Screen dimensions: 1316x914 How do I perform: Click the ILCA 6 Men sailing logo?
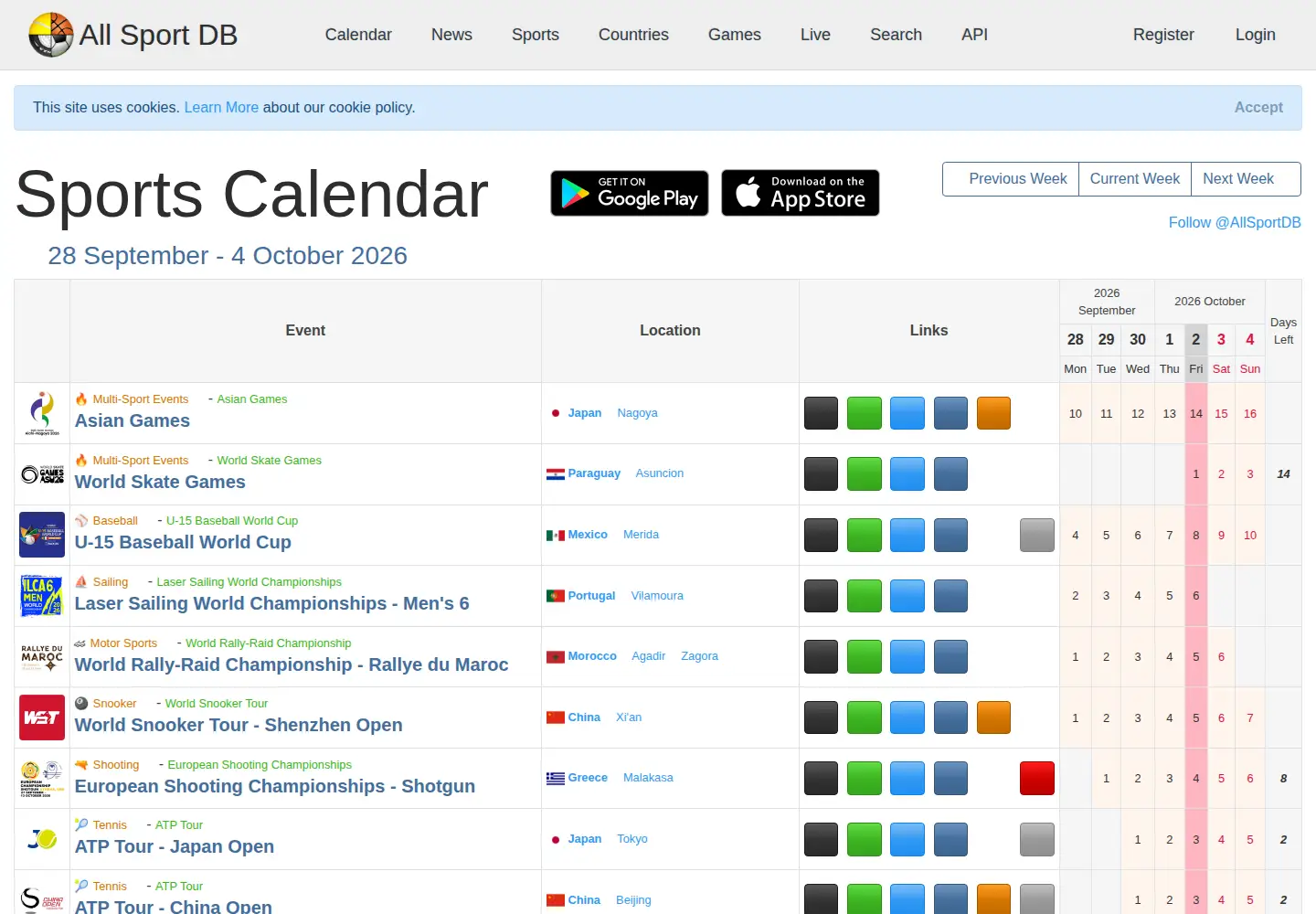click(42, 596)
